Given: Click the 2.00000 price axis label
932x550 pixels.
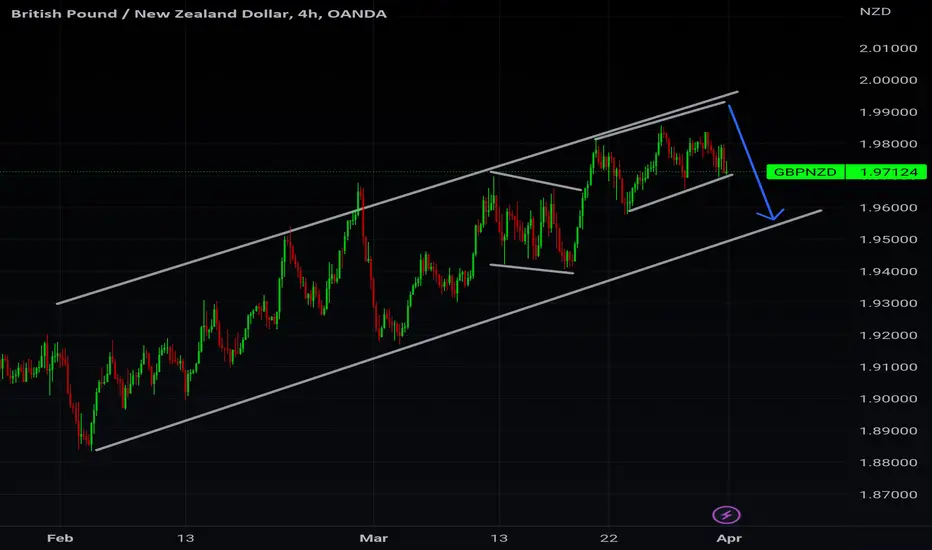Looking at the screenshot, I should (888, 80).
